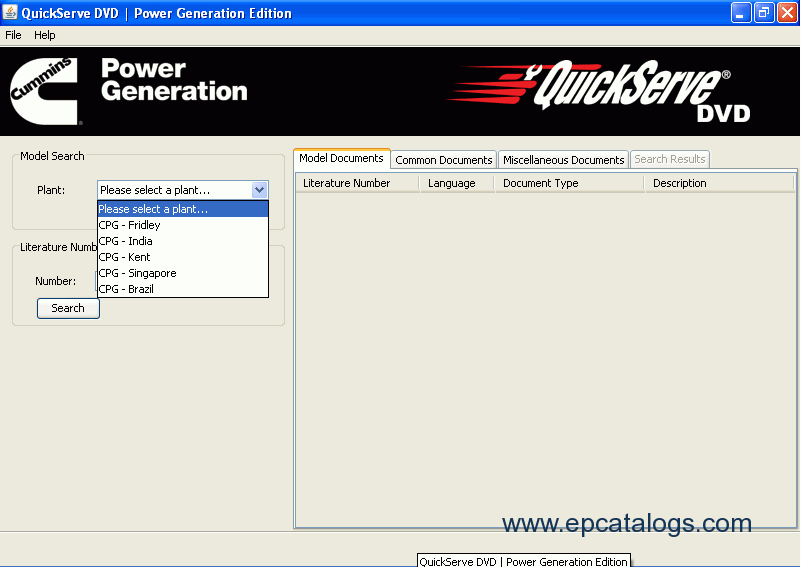Screen dimensions: 801x567
Task: Click the Plant combo box text field
Action: click(x=175, y=190)
